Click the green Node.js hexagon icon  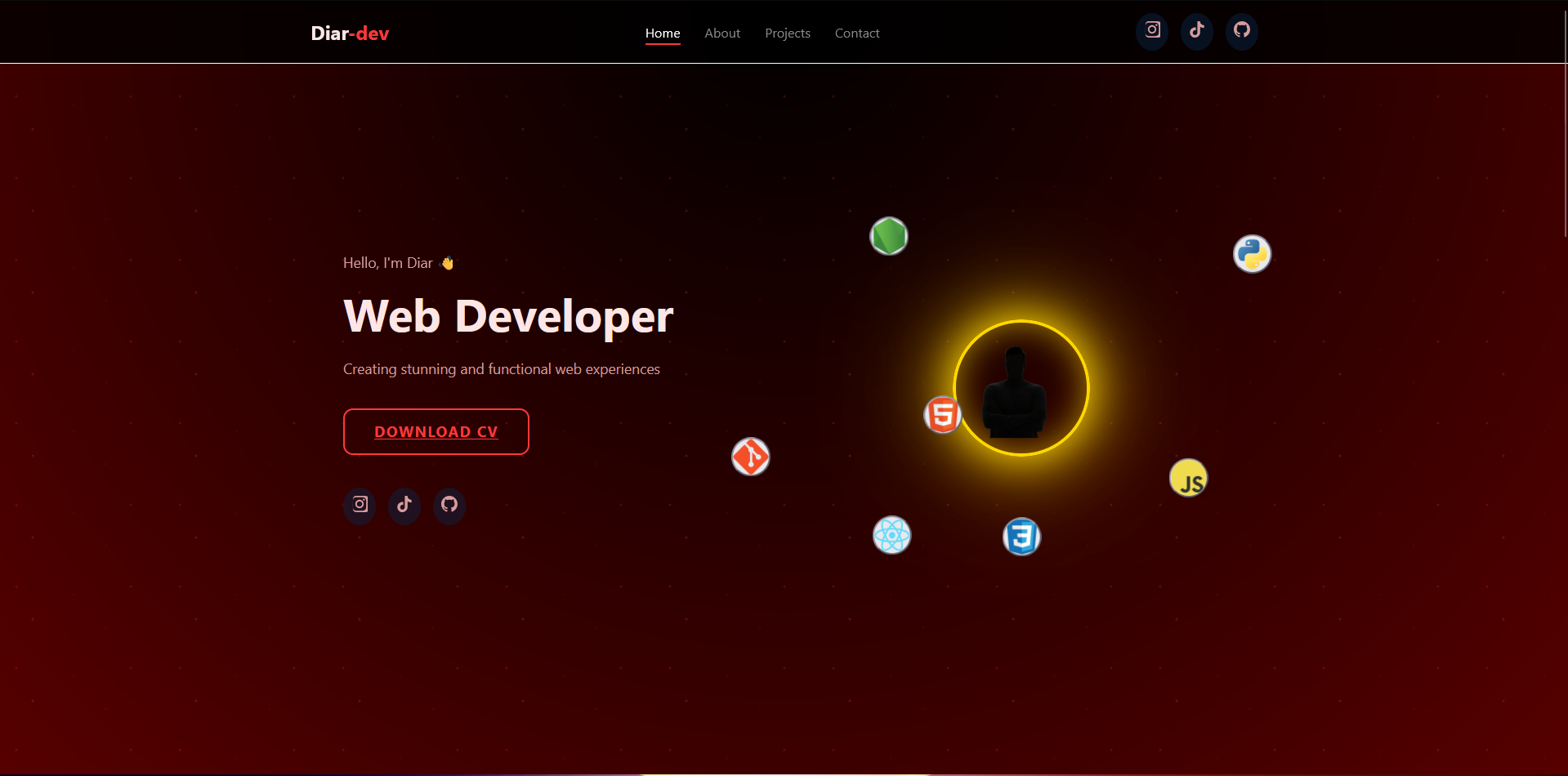coord(888,237)
